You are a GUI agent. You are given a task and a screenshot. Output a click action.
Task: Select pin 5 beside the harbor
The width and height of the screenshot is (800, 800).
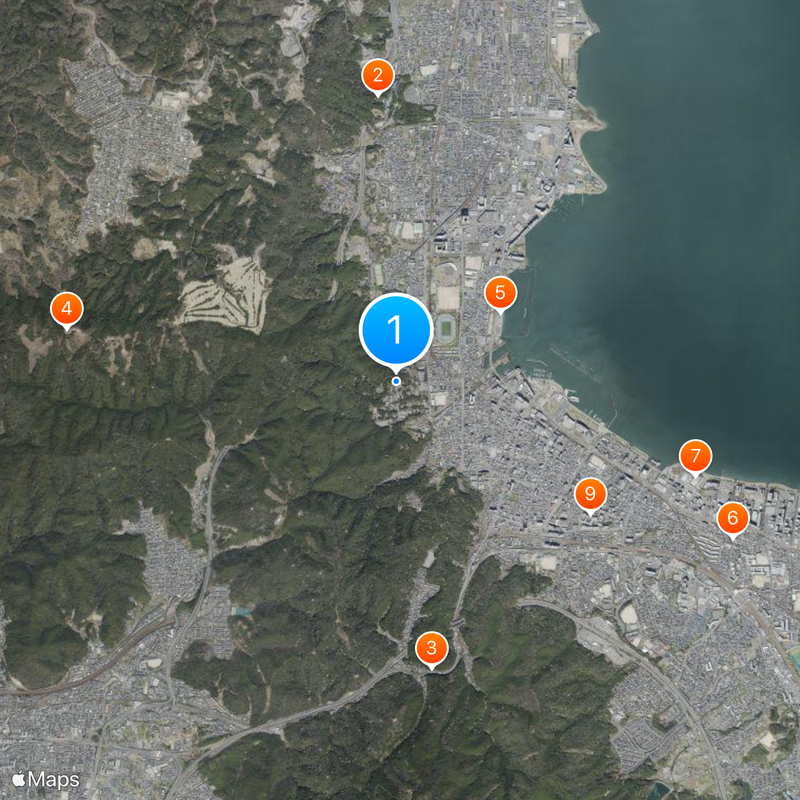point(500,293)
